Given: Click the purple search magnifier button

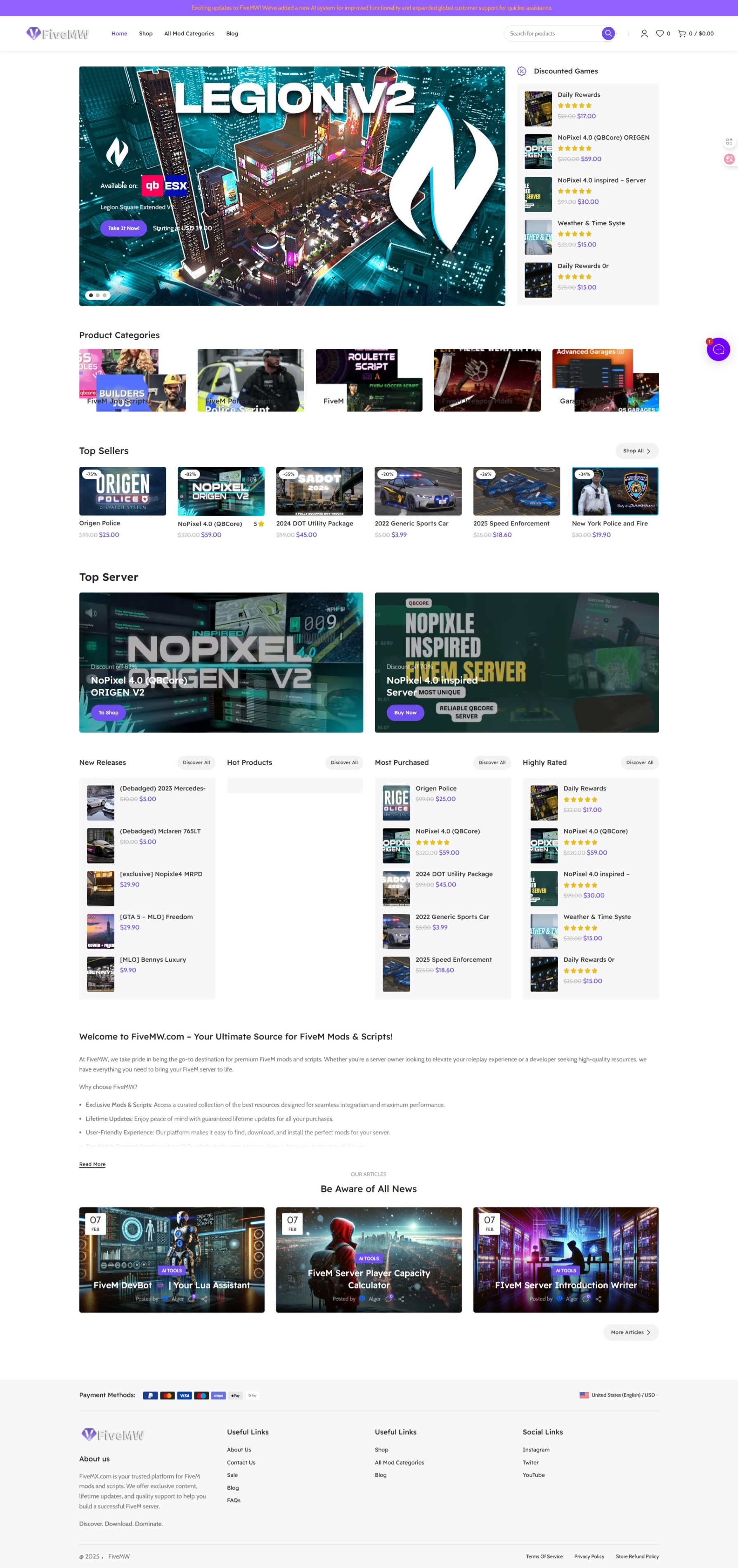Looking at the screenshot, I should coord(608,33).
